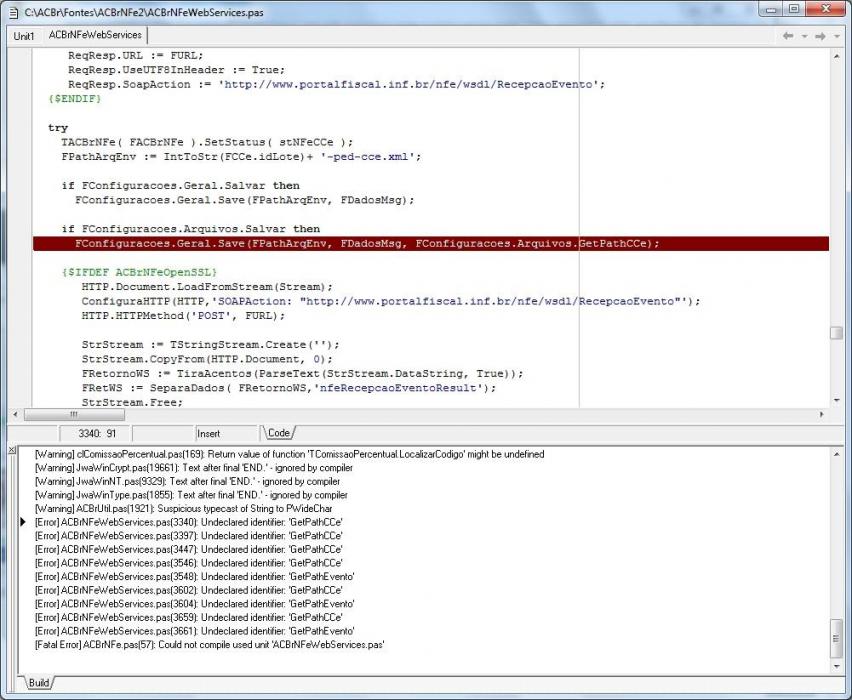Click the if FConfiguracoes.Arquivos.Salvar then line

[191, 229]
